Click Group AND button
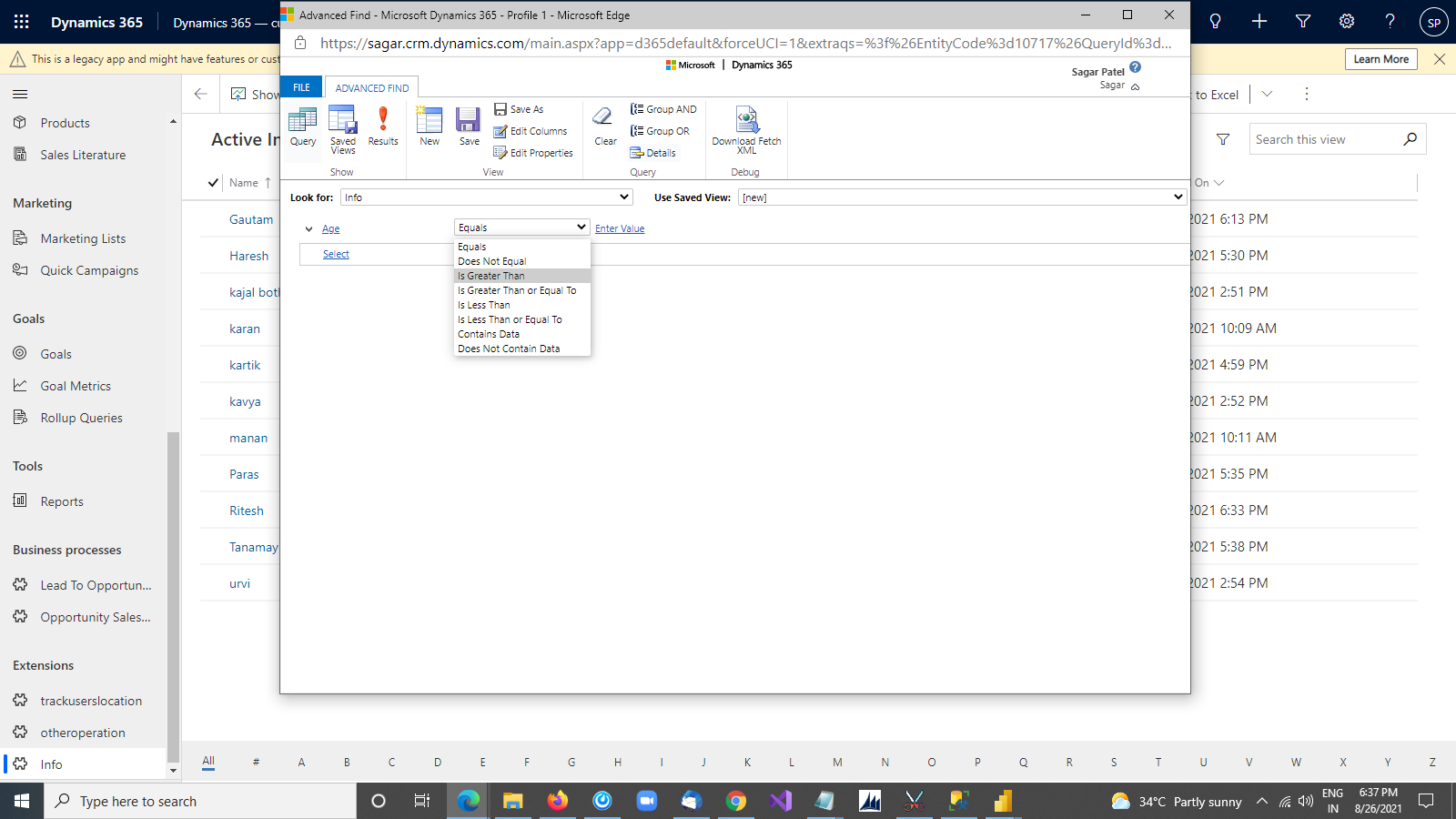Screen dimensions: 1456x819 [663, 109]
